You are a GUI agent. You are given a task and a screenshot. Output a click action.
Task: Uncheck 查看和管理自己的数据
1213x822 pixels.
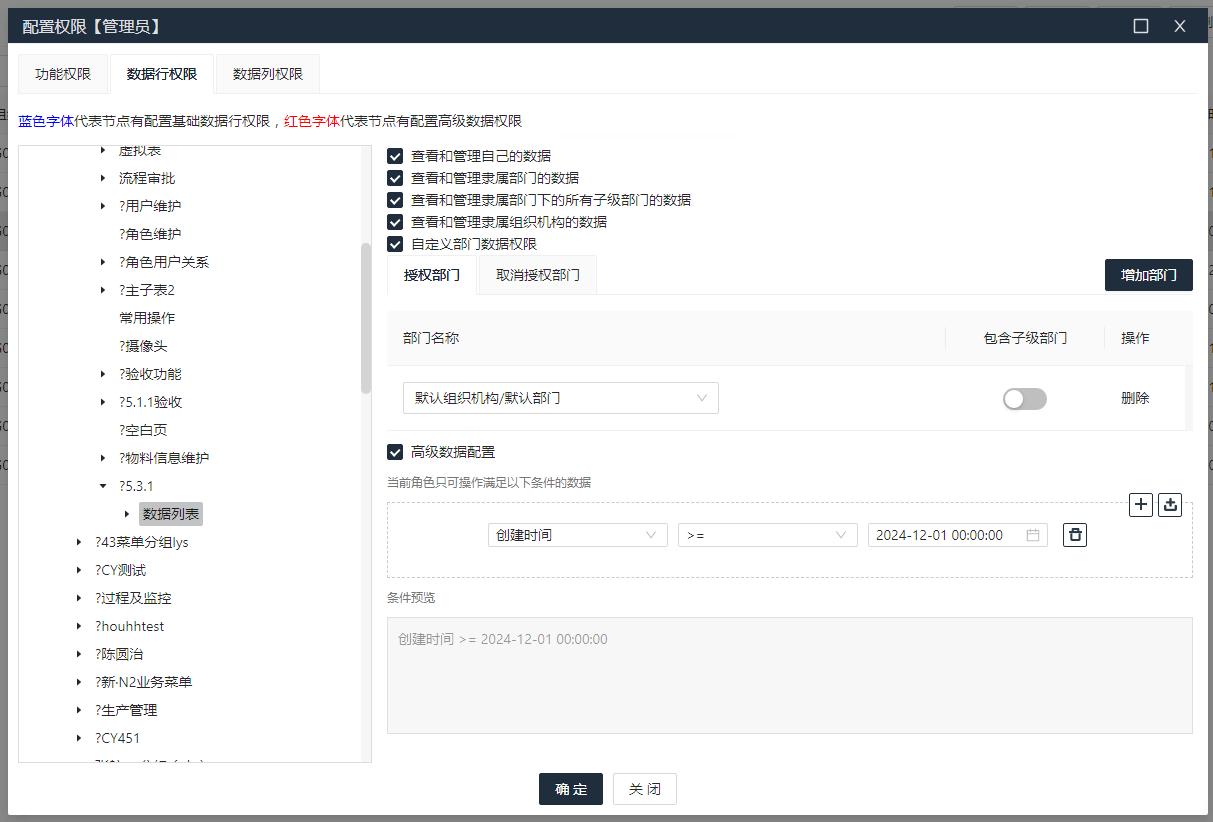click(x=394, y=155)
